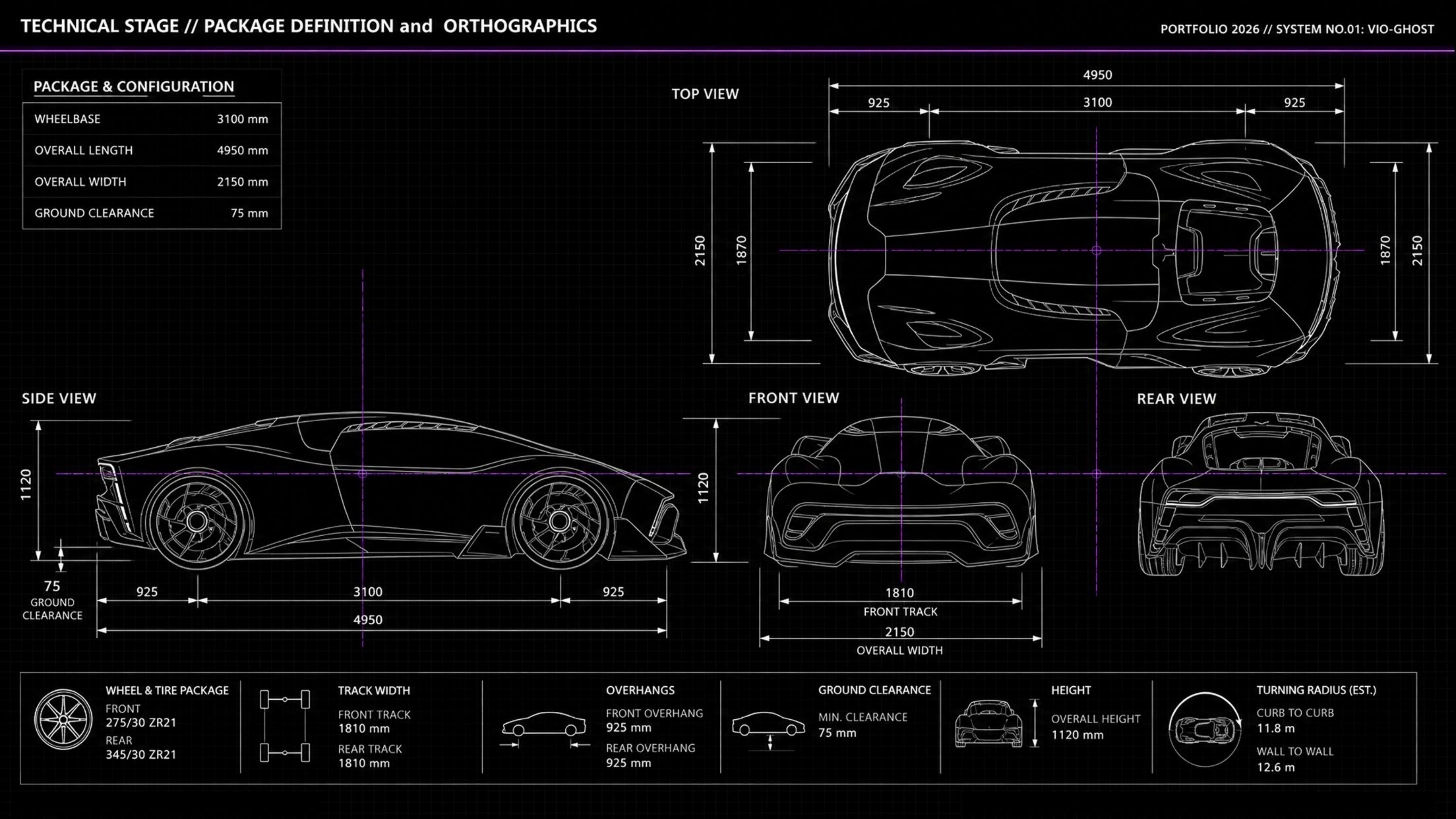Click 'PORTFOLIO 2026 // SYSTEM NO.01: VIO-GHOST' text

pos(1297,29)
